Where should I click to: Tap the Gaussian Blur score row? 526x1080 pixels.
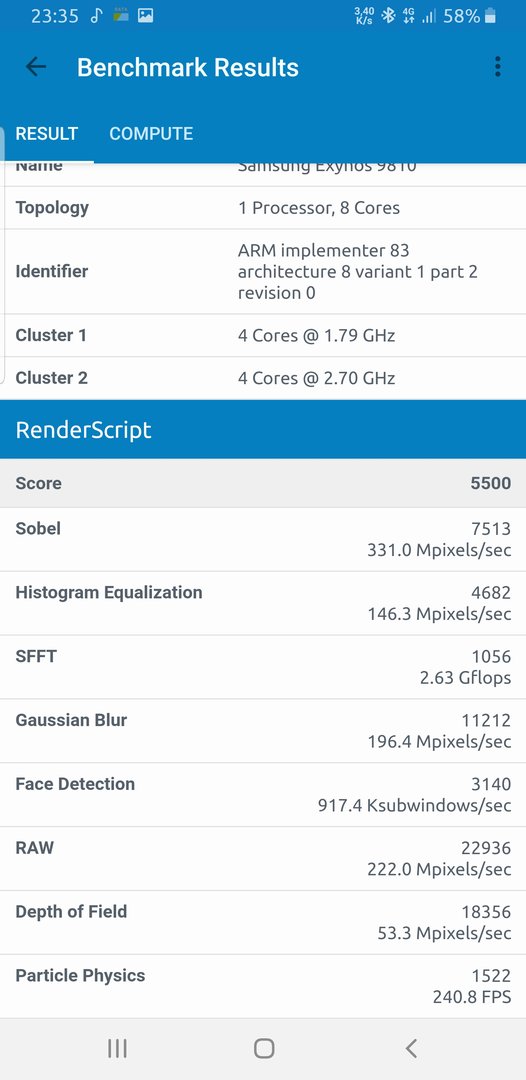coord(263,731)
